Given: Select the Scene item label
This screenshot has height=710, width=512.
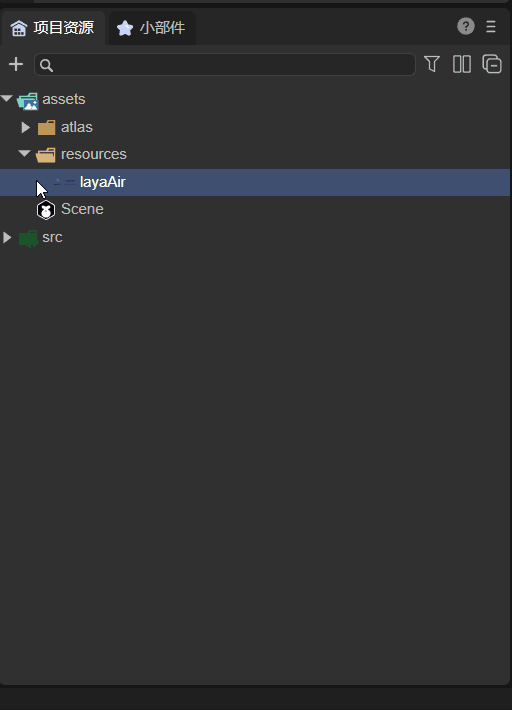Looking at the screenshot, I should (82, 209).
